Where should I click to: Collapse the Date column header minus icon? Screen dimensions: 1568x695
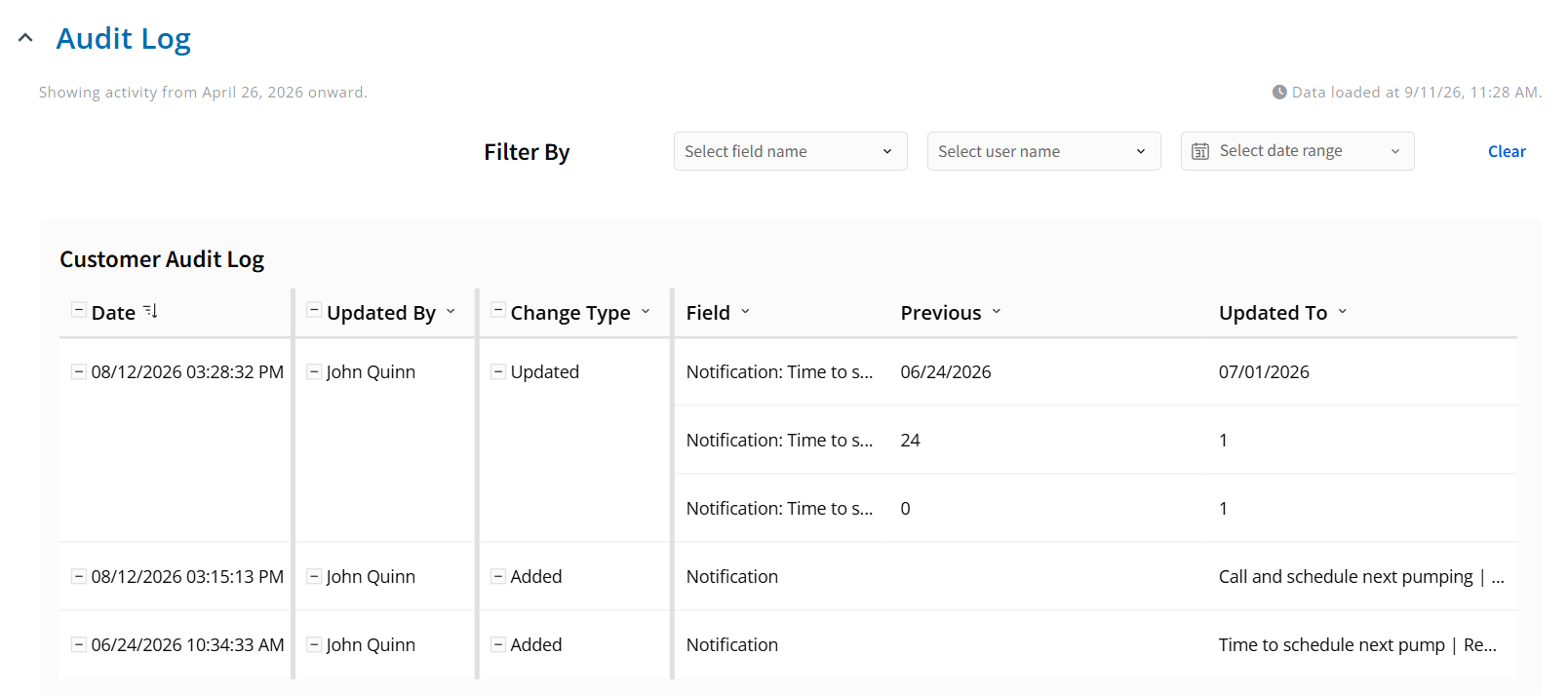[78, 310]
